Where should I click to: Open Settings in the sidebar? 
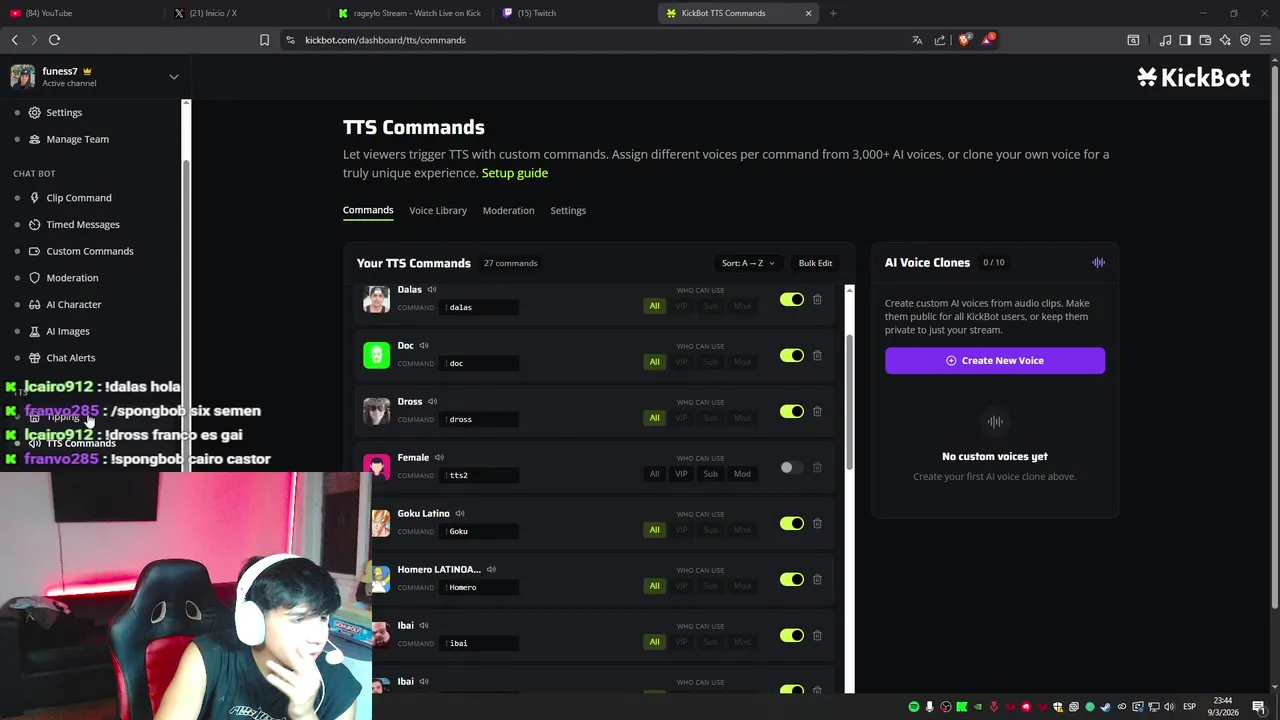click(x=64, y=112)
